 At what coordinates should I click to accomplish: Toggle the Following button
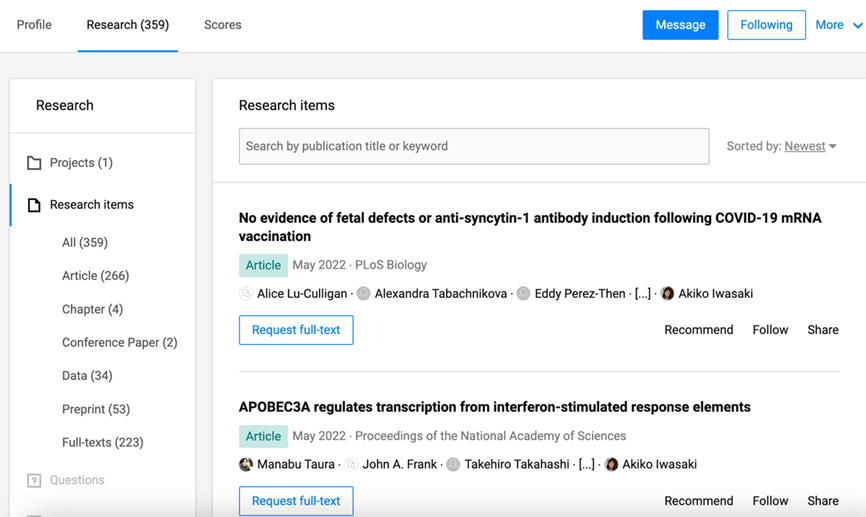coord(766,25)
